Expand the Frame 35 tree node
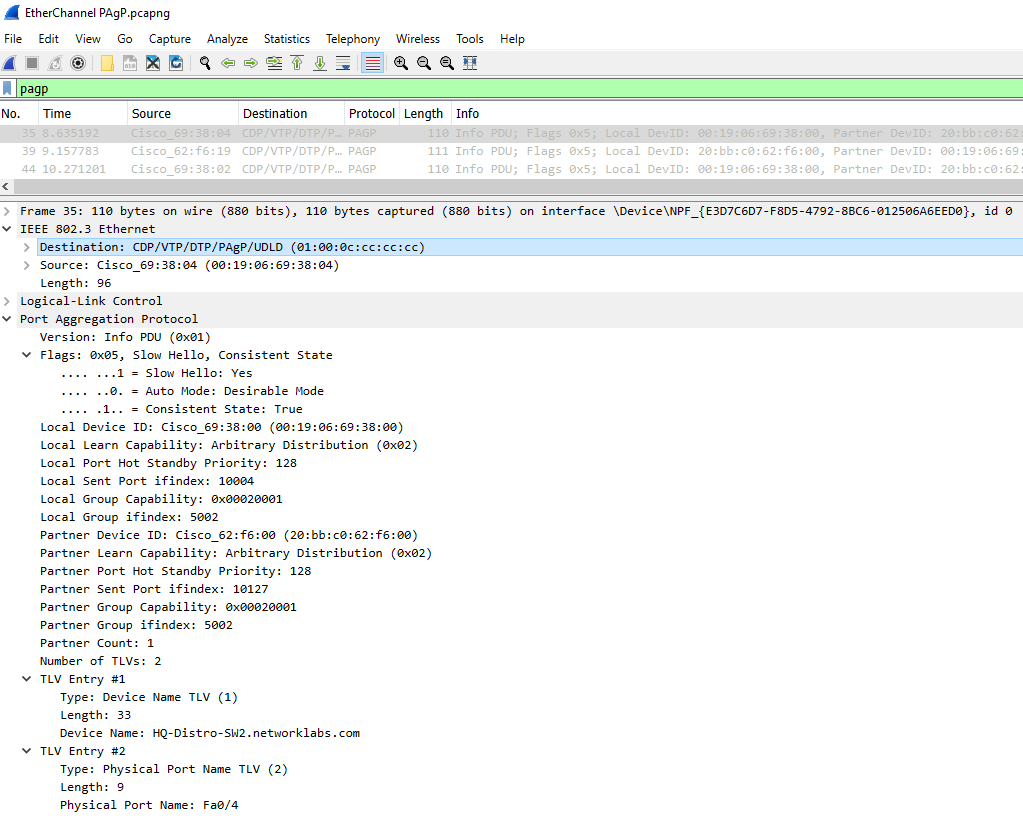 pyautogui.click(x=7, y=211)
